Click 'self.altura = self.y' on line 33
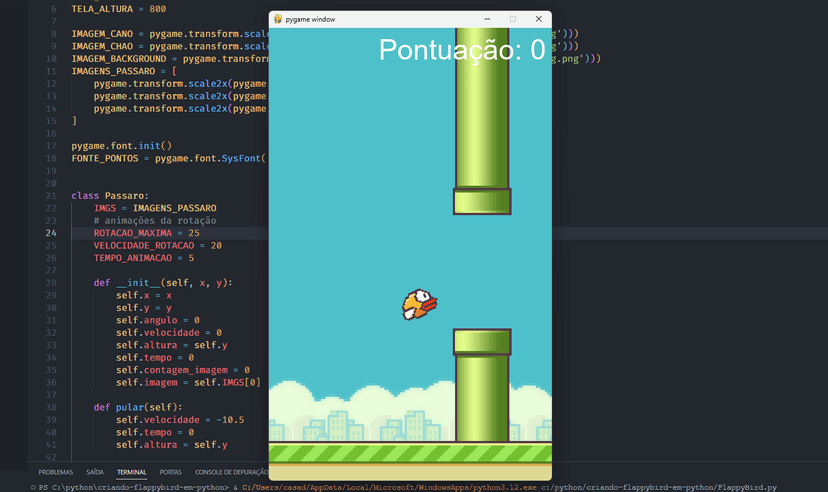 click(x=172, y=345)
